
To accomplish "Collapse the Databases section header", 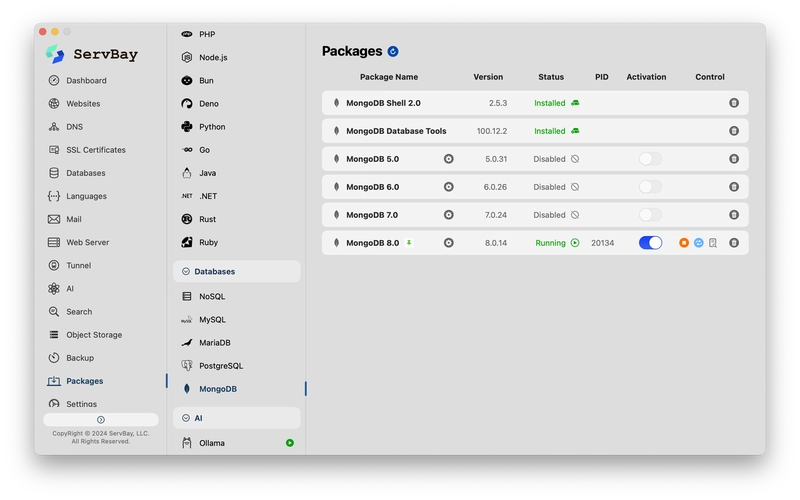I will 236,271.
